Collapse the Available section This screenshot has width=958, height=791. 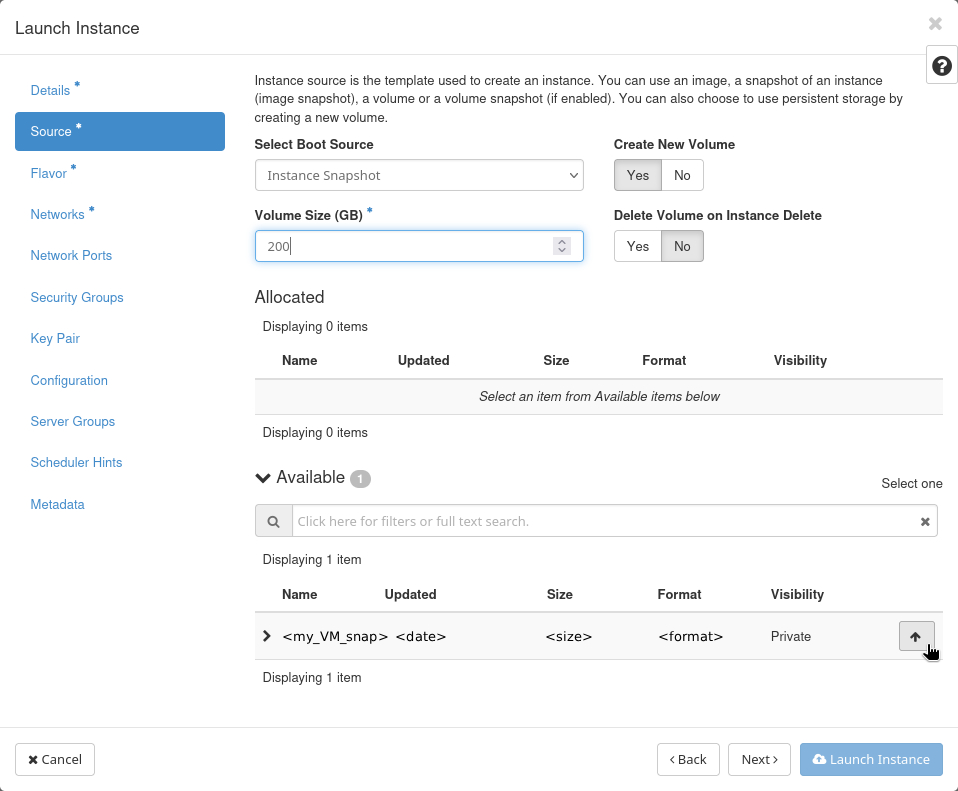point(264,478)
